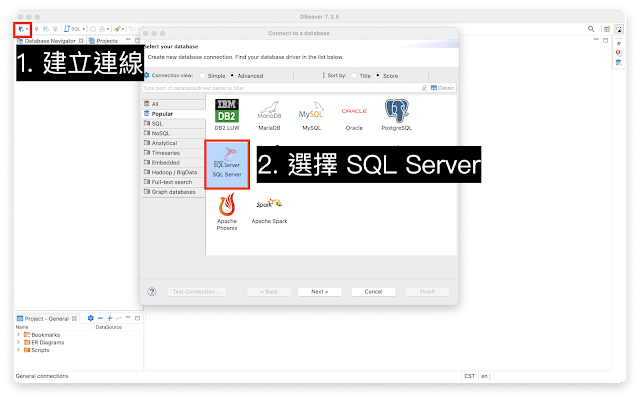Select the MariaDB driver tile
Viewport: 640px width, 400px height.
(269, 116)
